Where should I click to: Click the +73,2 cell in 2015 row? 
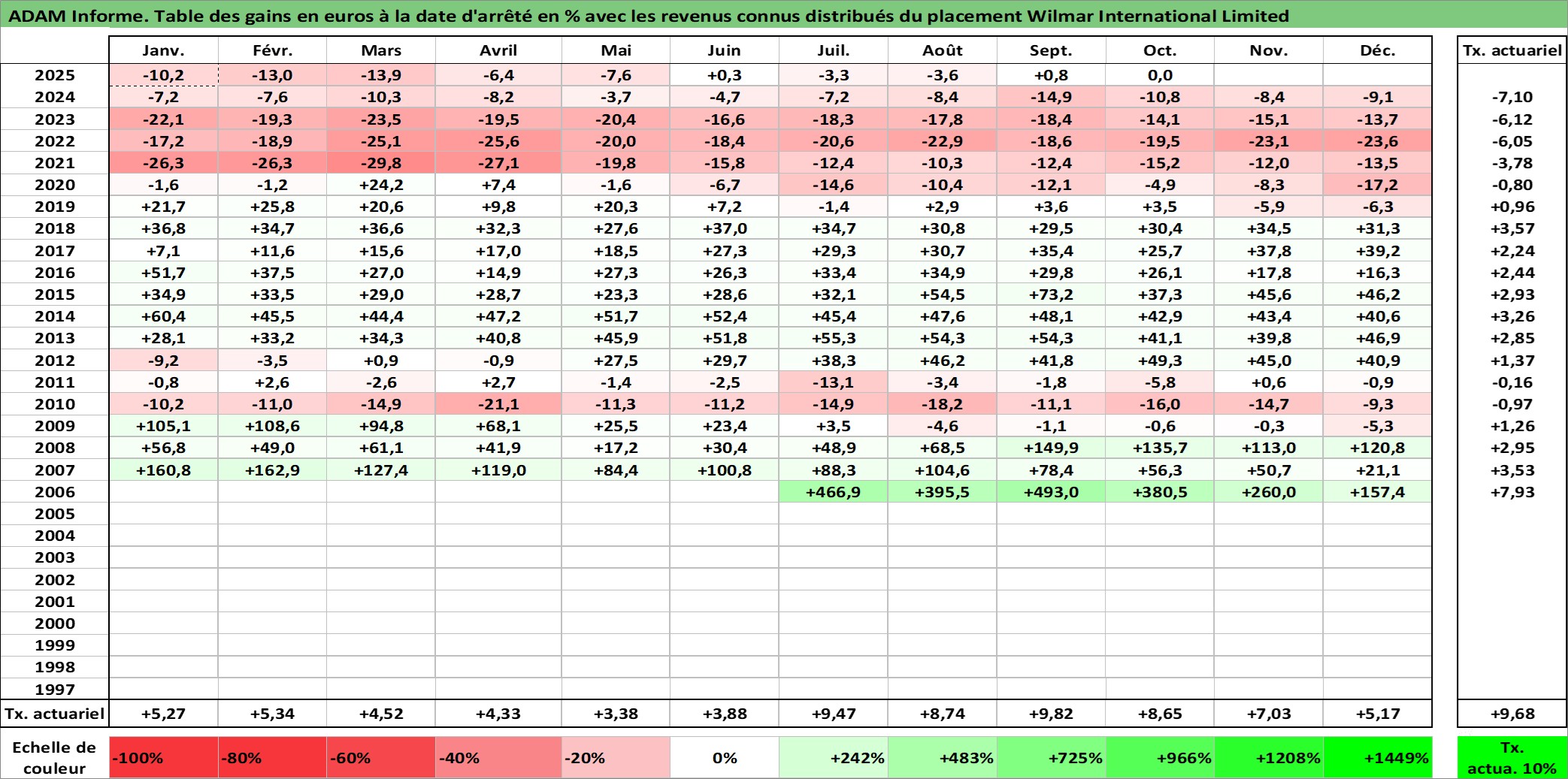1051,294
